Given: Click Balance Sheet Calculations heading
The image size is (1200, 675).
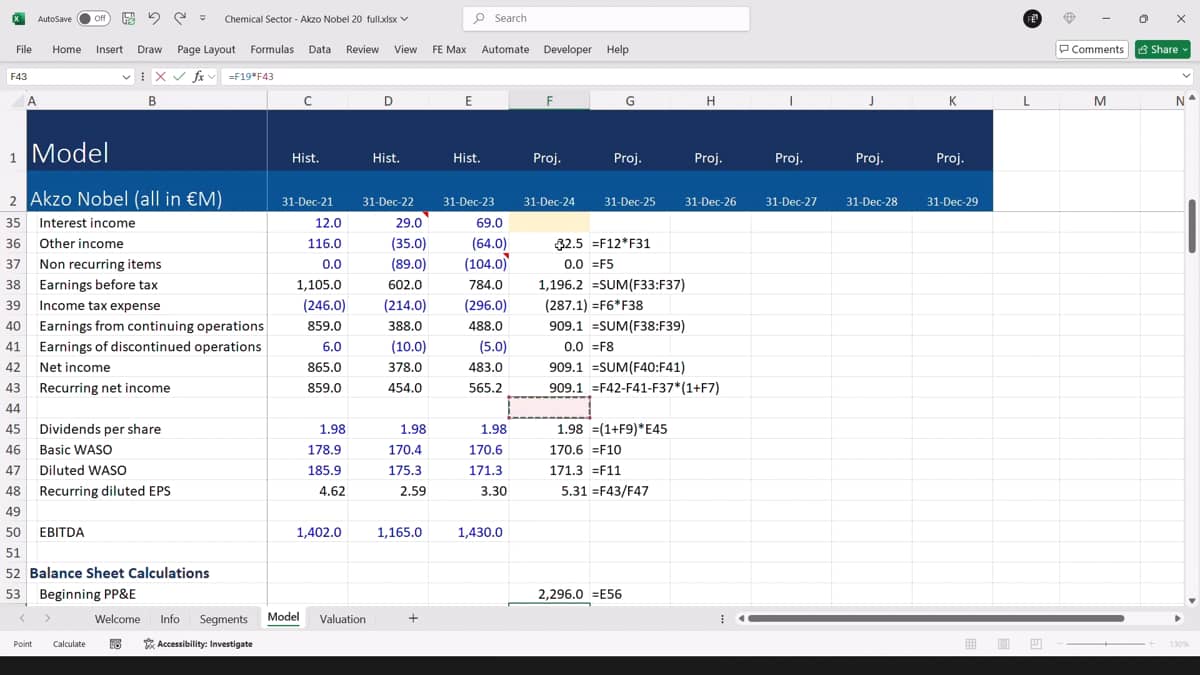Looking at the screenshot, I should coord(119,573).
